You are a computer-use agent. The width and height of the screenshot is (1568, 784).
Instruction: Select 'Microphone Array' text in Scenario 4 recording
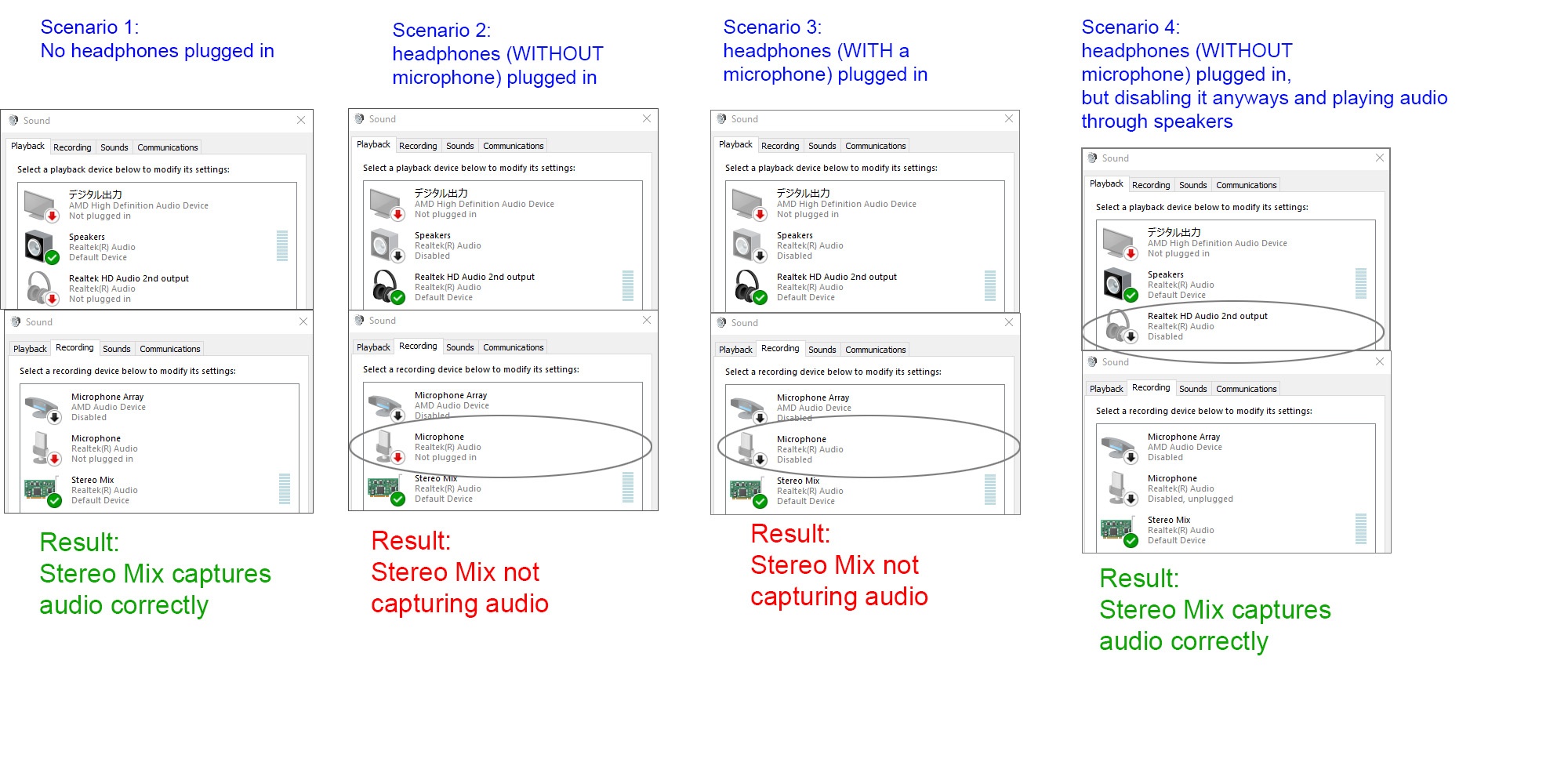tap(1184, 437)
